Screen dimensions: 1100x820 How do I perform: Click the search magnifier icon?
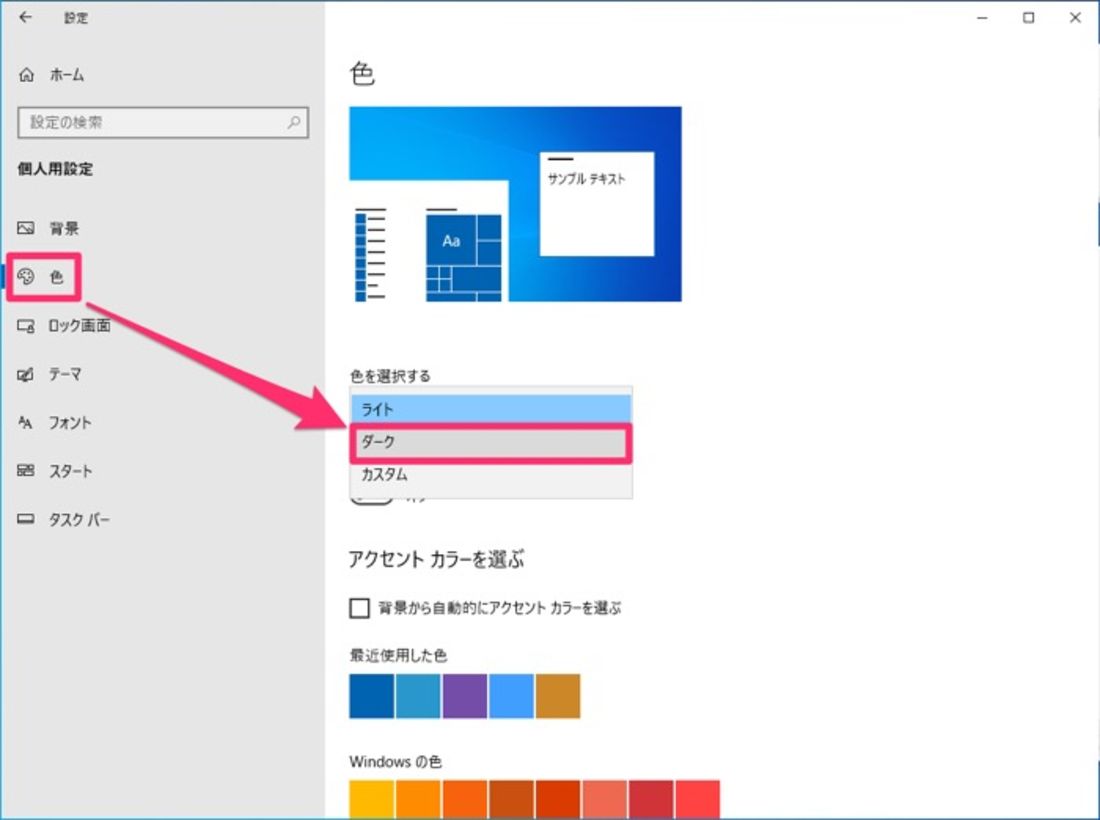(294, 123)
